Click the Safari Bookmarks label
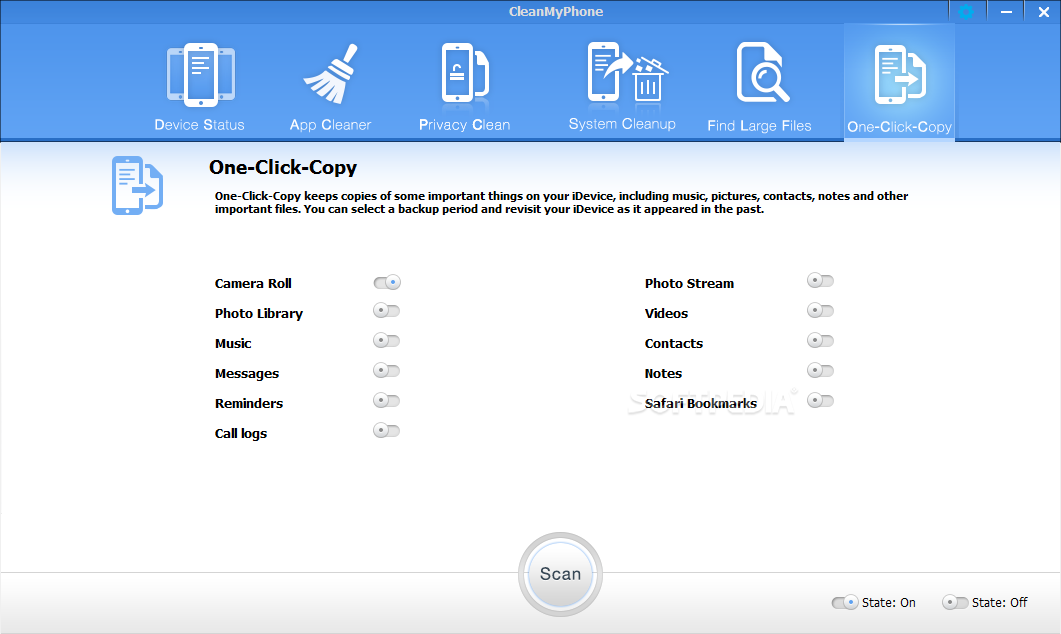 point(700,403)
